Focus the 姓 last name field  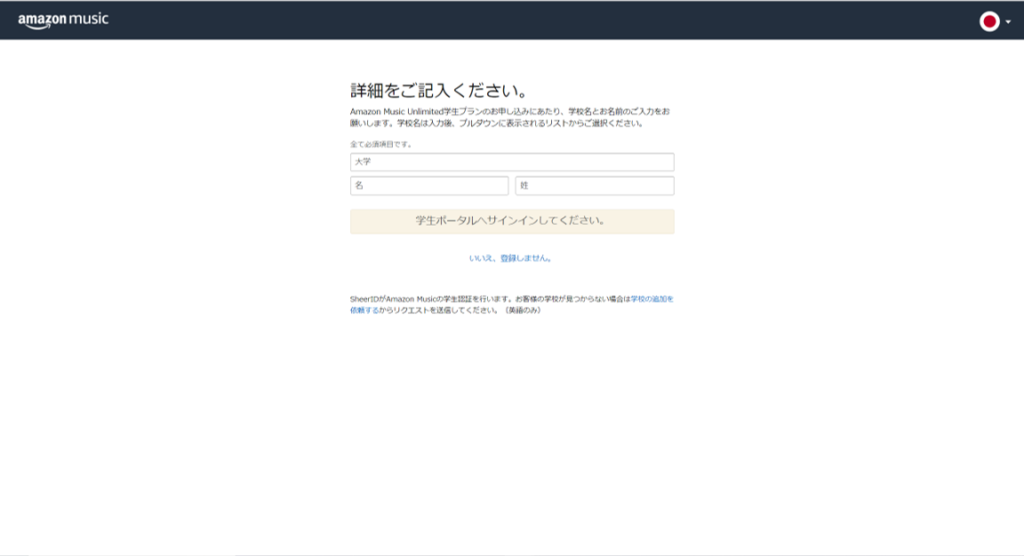point(595,186)
